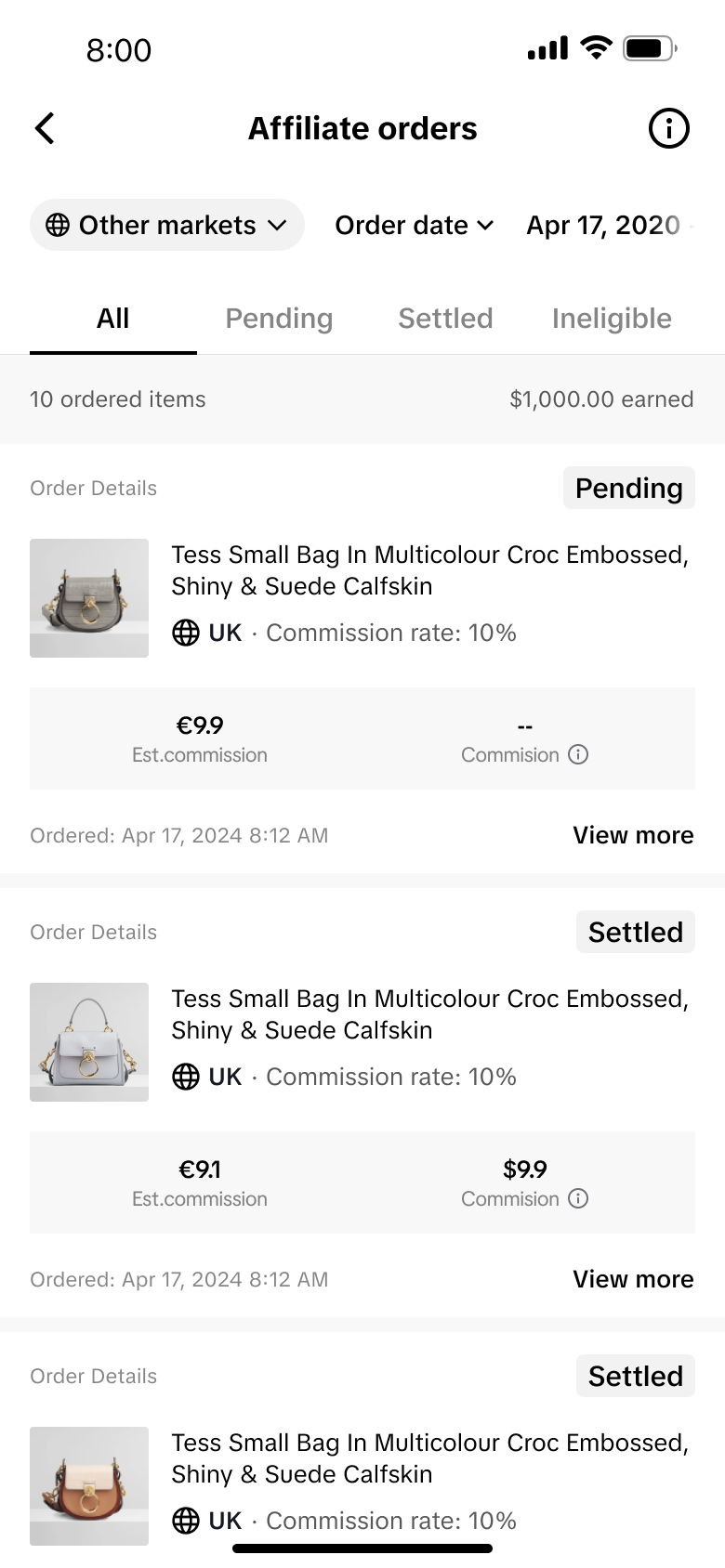Tap info icon beside first order's Commision
725x1568 pixels.
[578, 754]
